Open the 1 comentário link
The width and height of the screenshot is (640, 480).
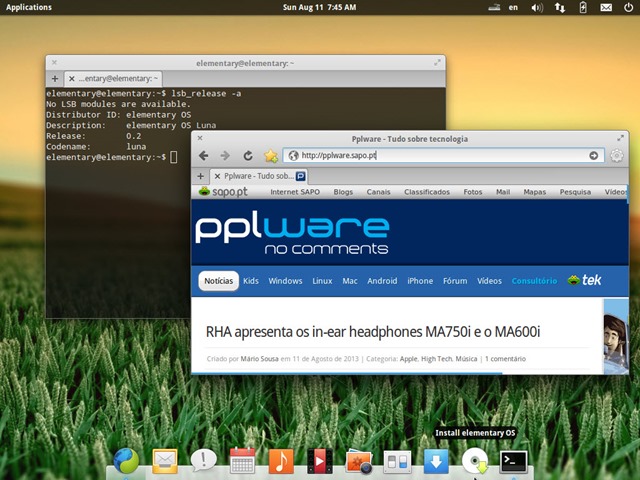pyautogui.click(x=505, y=359)
